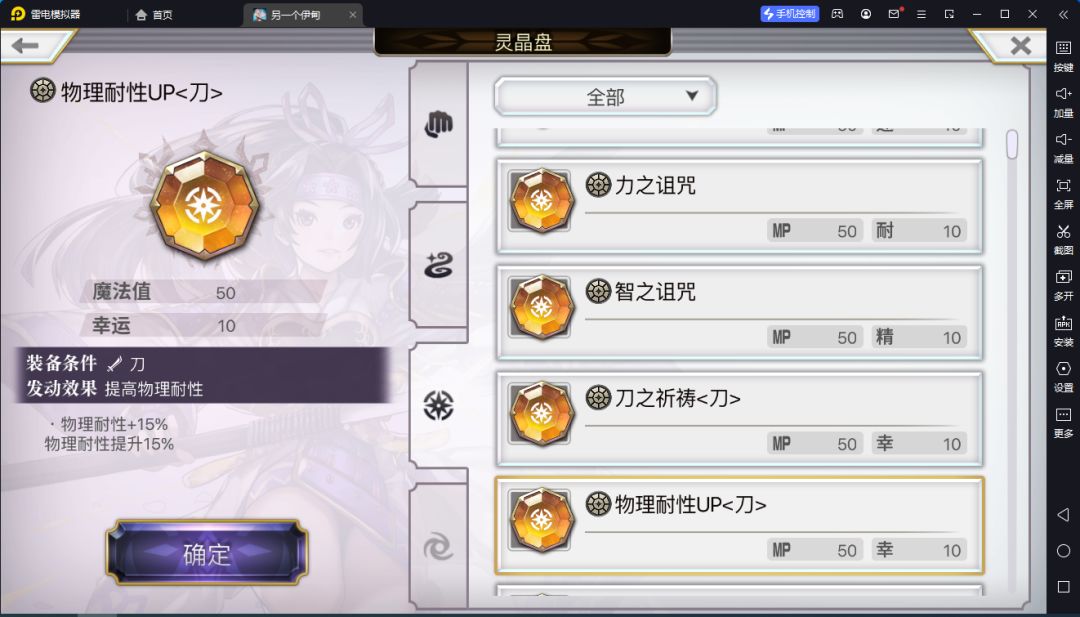Click the dropdown arrow beside 全部

(x=692, y=96)
